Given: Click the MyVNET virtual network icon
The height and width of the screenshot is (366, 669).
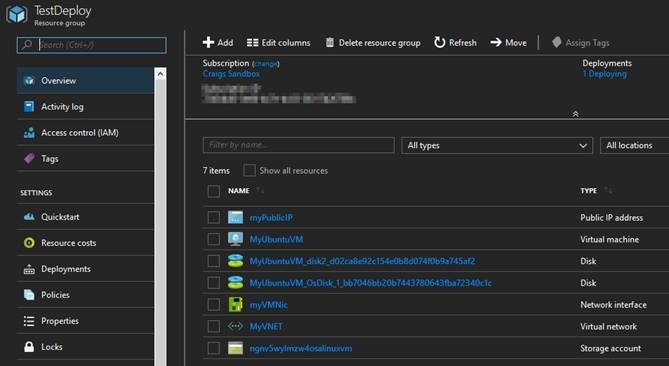Looking at the screenshot, I should (x=235, y=326).
